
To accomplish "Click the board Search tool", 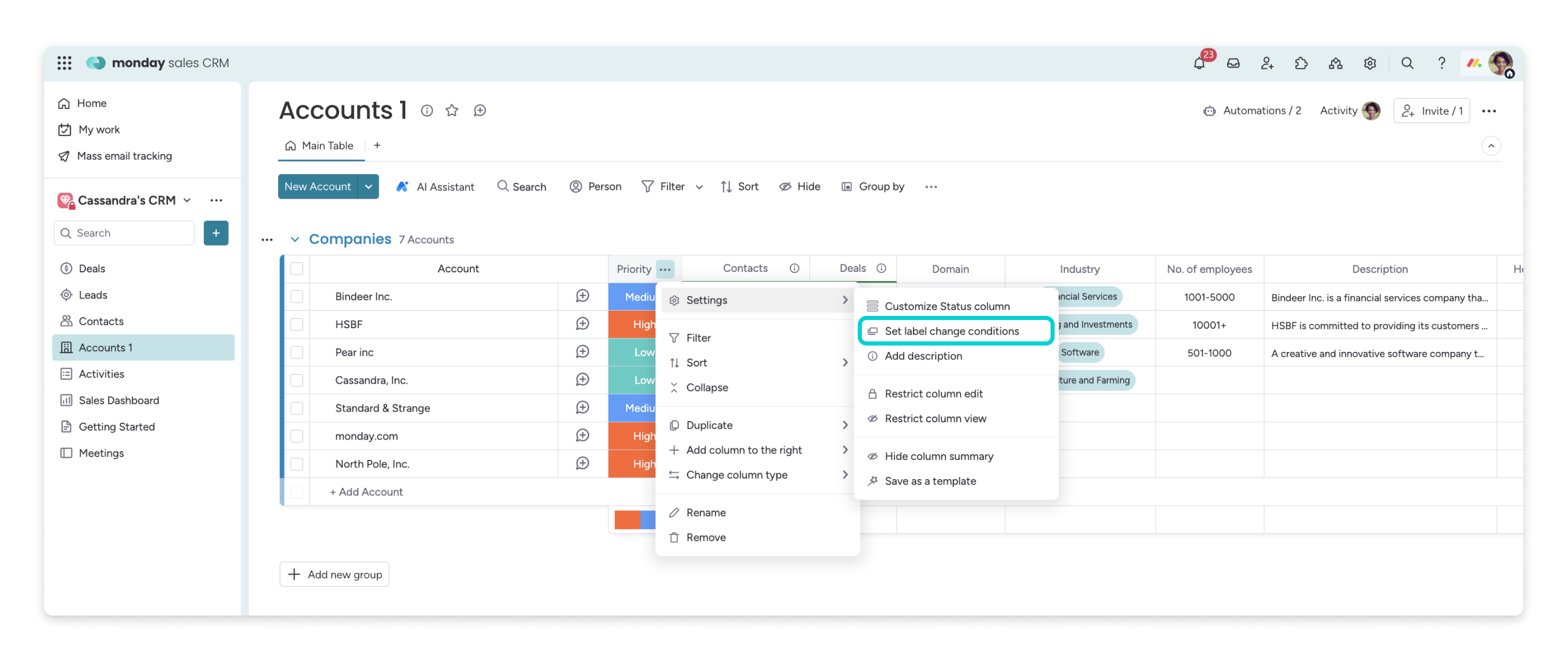I will coord(522,187).
